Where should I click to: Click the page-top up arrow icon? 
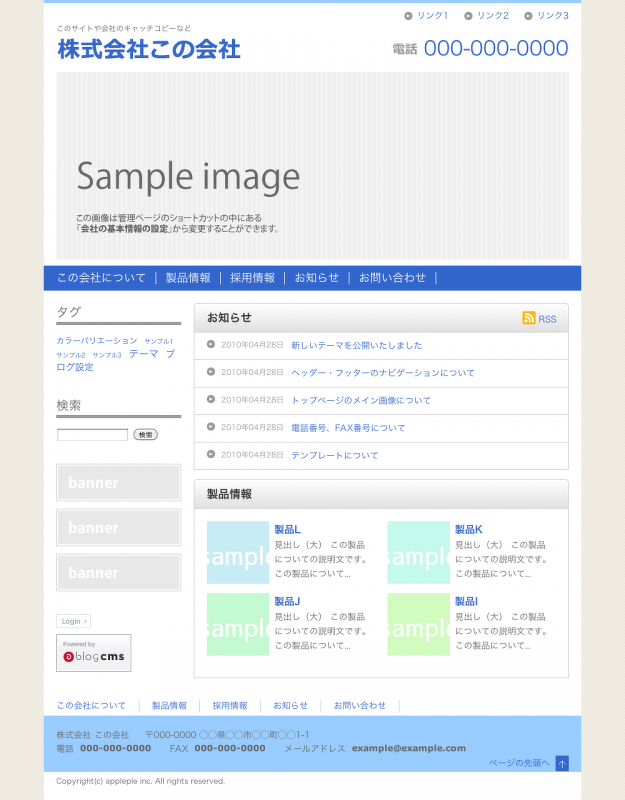pyautogui.click(x=562, y=763)
